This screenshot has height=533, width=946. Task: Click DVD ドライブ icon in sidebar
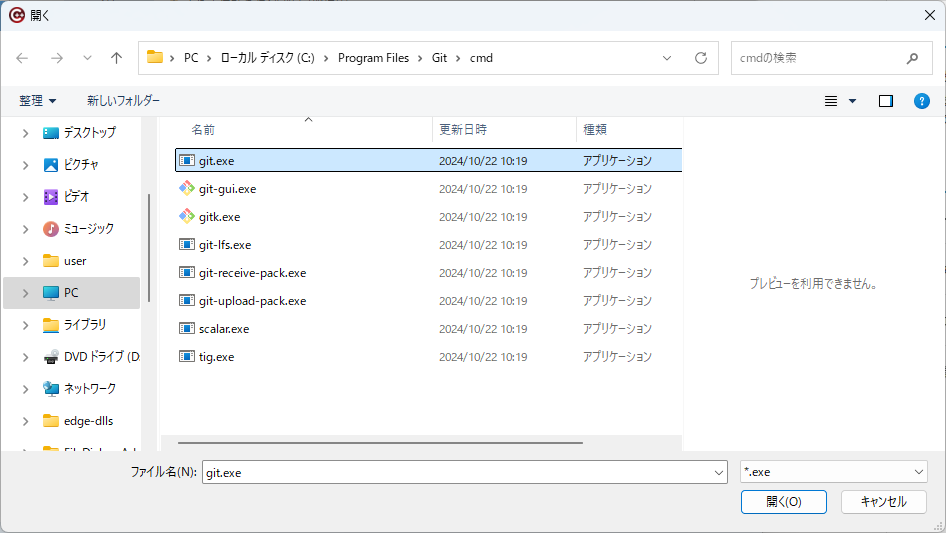(51, 357)
